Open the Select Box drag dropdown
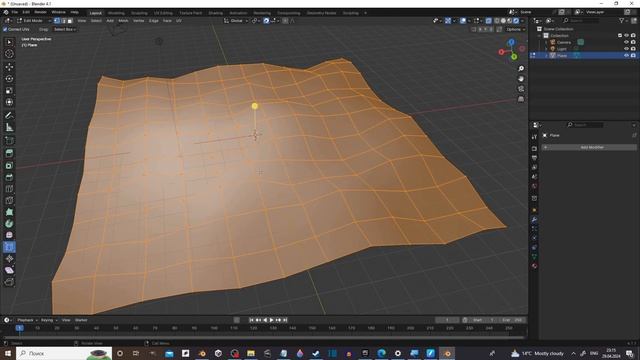The width and height of the screenshot is (640, 360). [x=64, y=29]
